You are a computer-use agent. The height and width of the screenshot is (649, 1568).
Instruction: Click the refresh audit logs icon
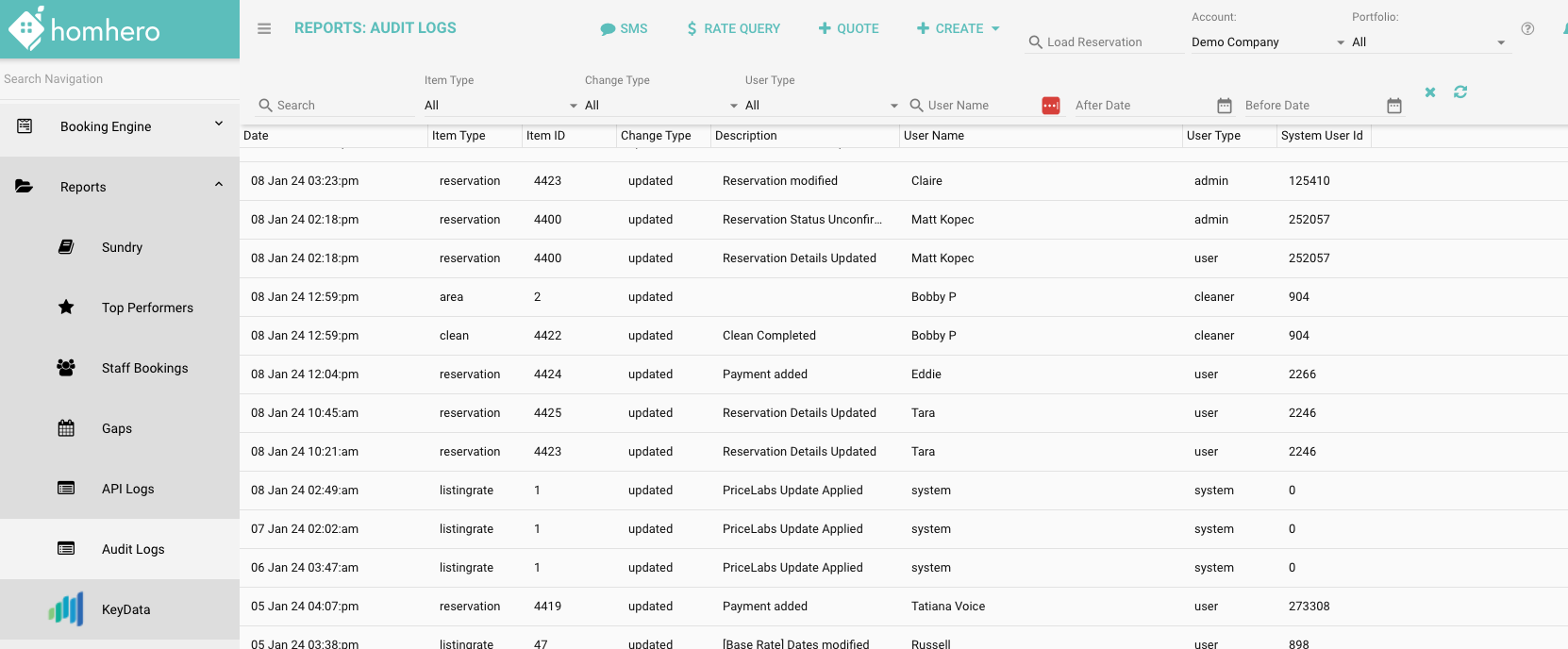pyautogui.click(x=1460, y=92)
